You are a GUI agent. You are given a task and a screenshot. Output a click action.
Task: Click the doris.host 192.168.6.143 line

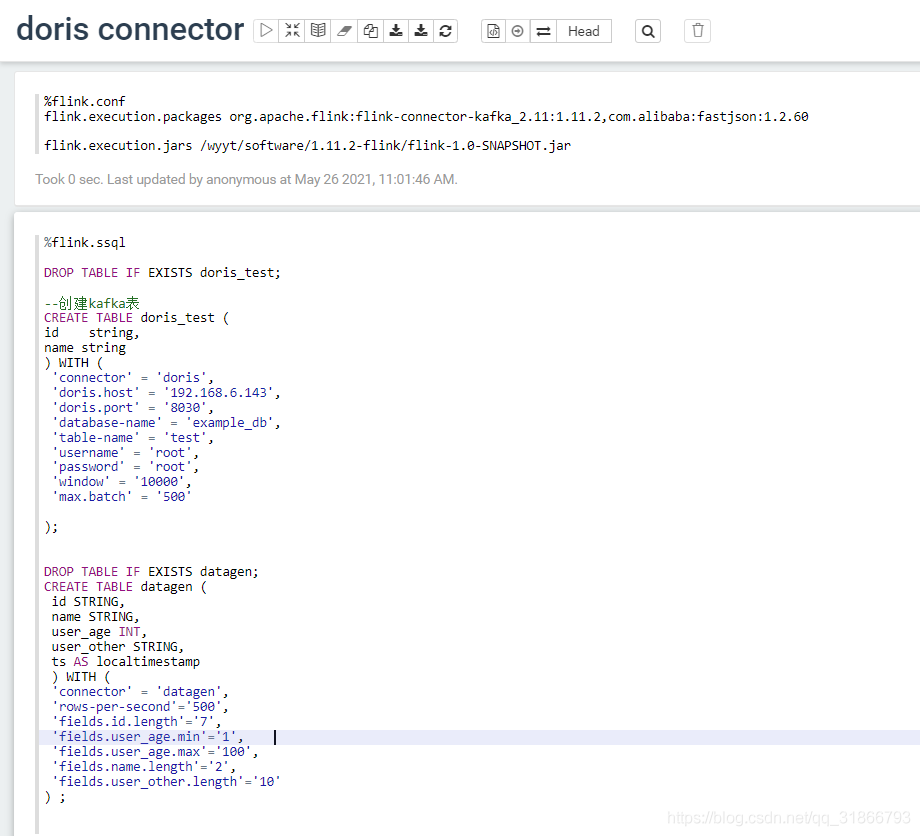point(166,392)
